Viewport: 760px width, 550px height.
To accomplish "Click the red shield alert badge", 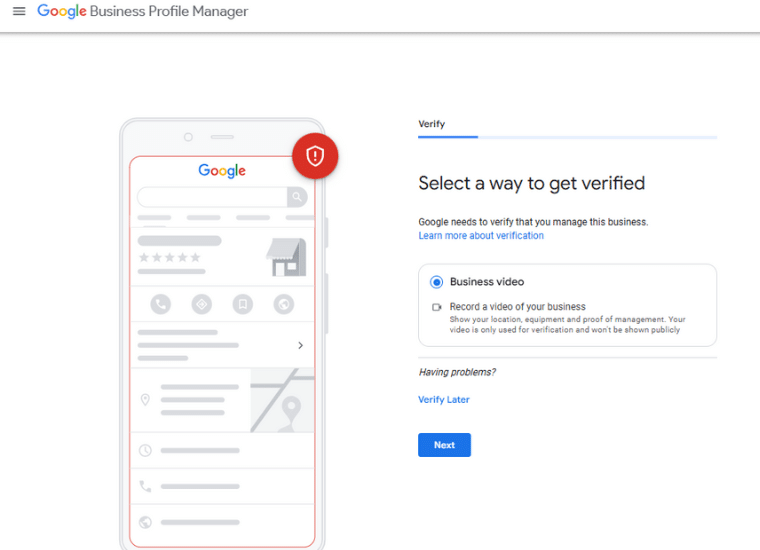I will click(315, 156).
